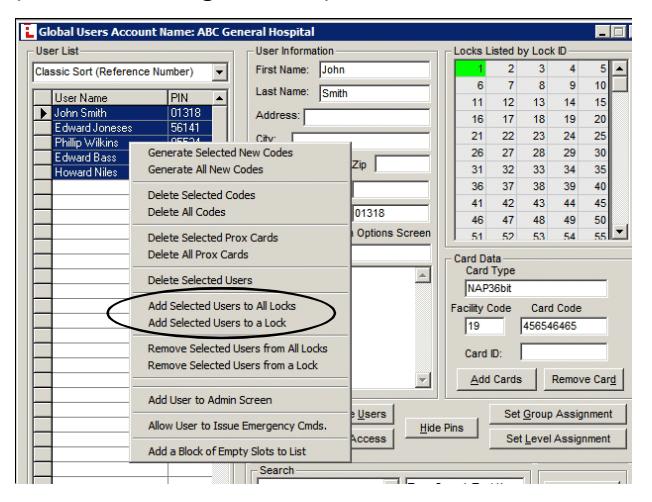Image resolution: width=652 pixels, height=502 pixels.
Task: Click the lock list scrollbar thumb
Action: point(620,84)
